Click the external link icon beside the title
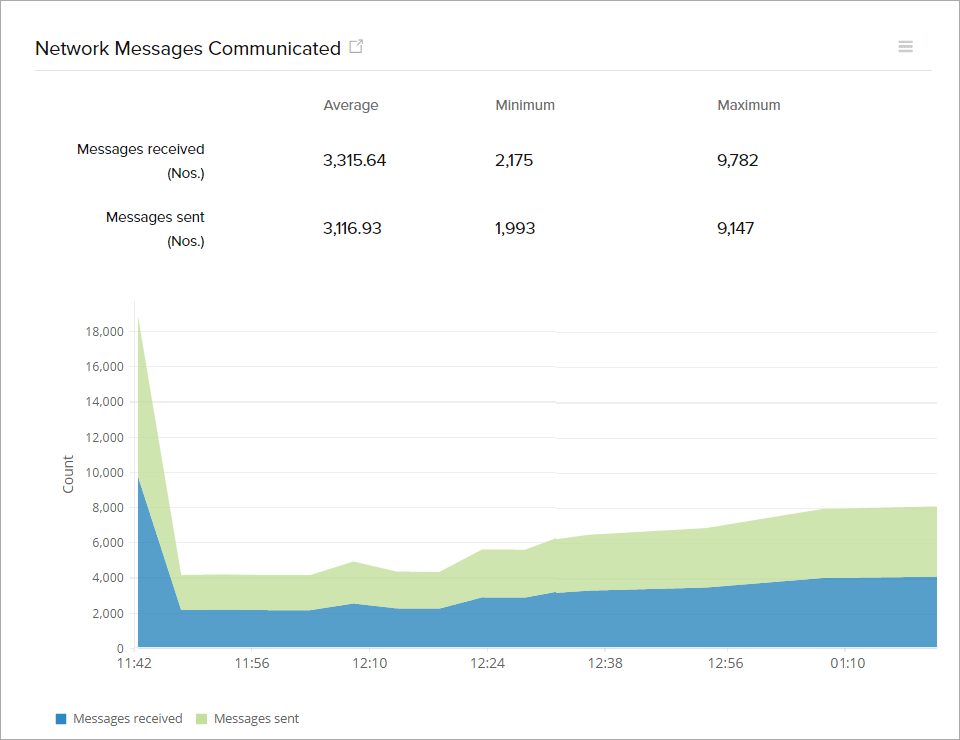The height and width of the screenshot is (740, 960). coord(357,46)
